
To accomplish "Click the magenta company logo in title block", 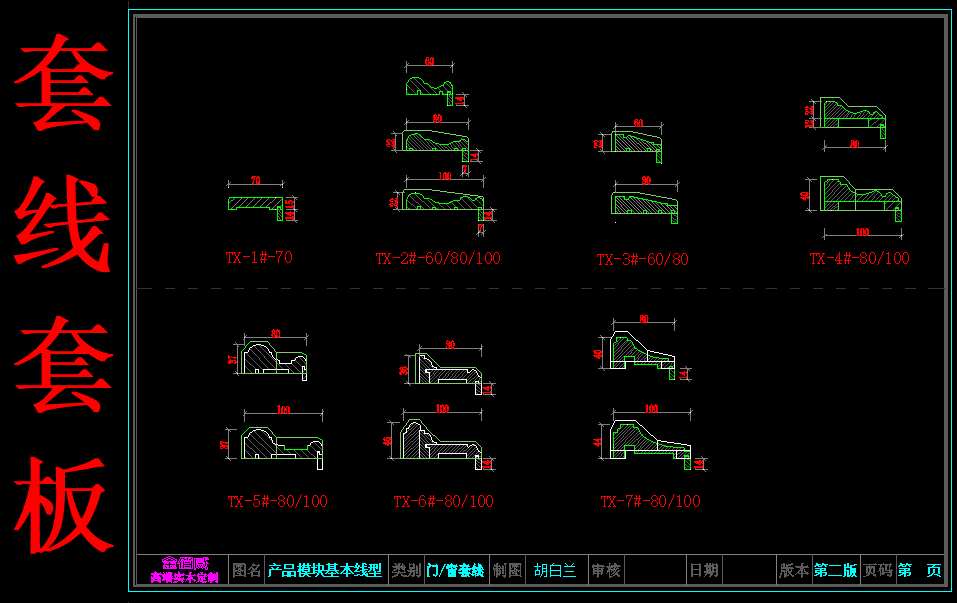I will click(x=184, y=570).
